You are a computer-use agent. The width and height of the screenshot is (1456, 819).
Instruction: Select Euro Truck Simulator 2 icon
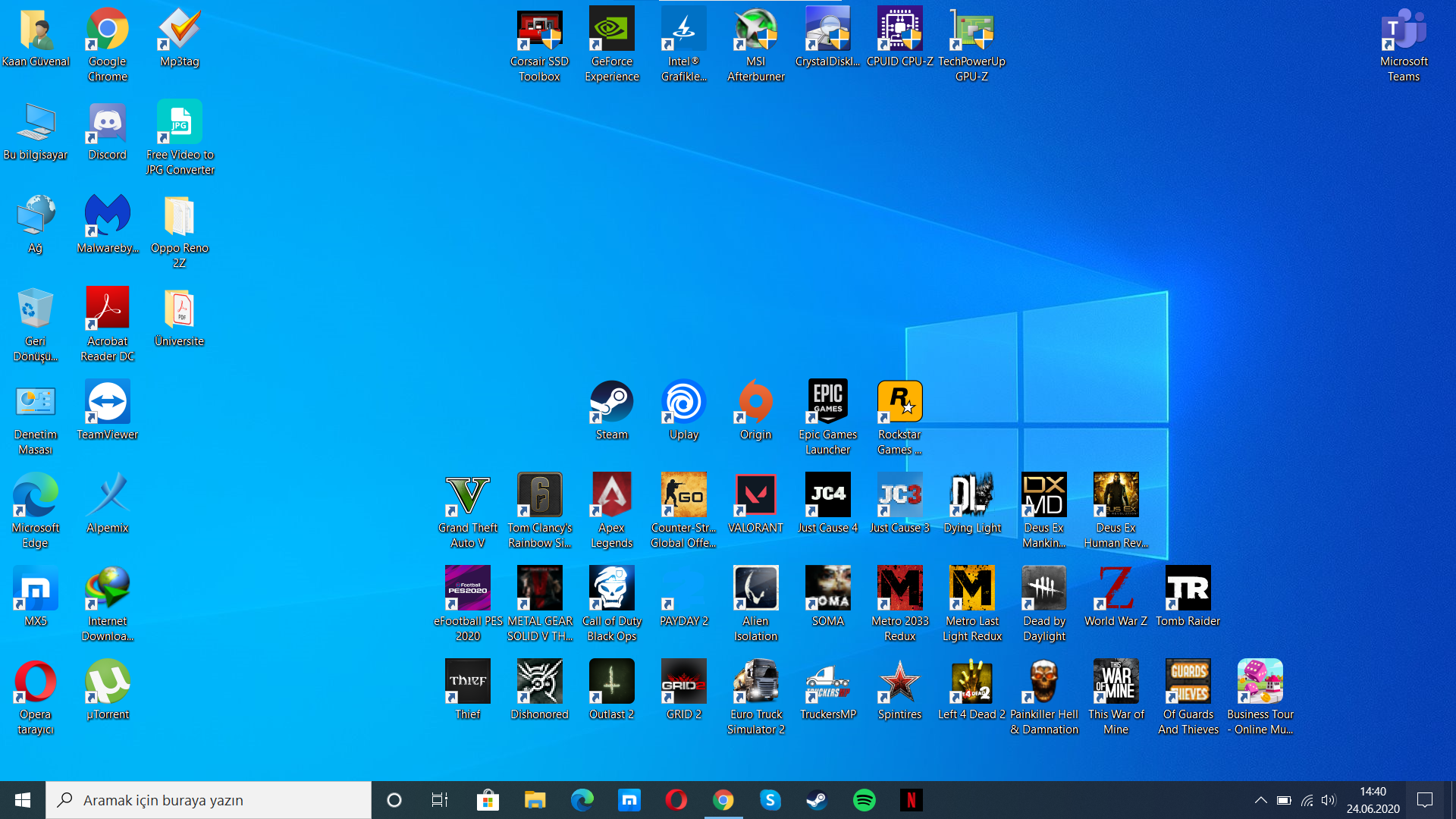(755, 698)
